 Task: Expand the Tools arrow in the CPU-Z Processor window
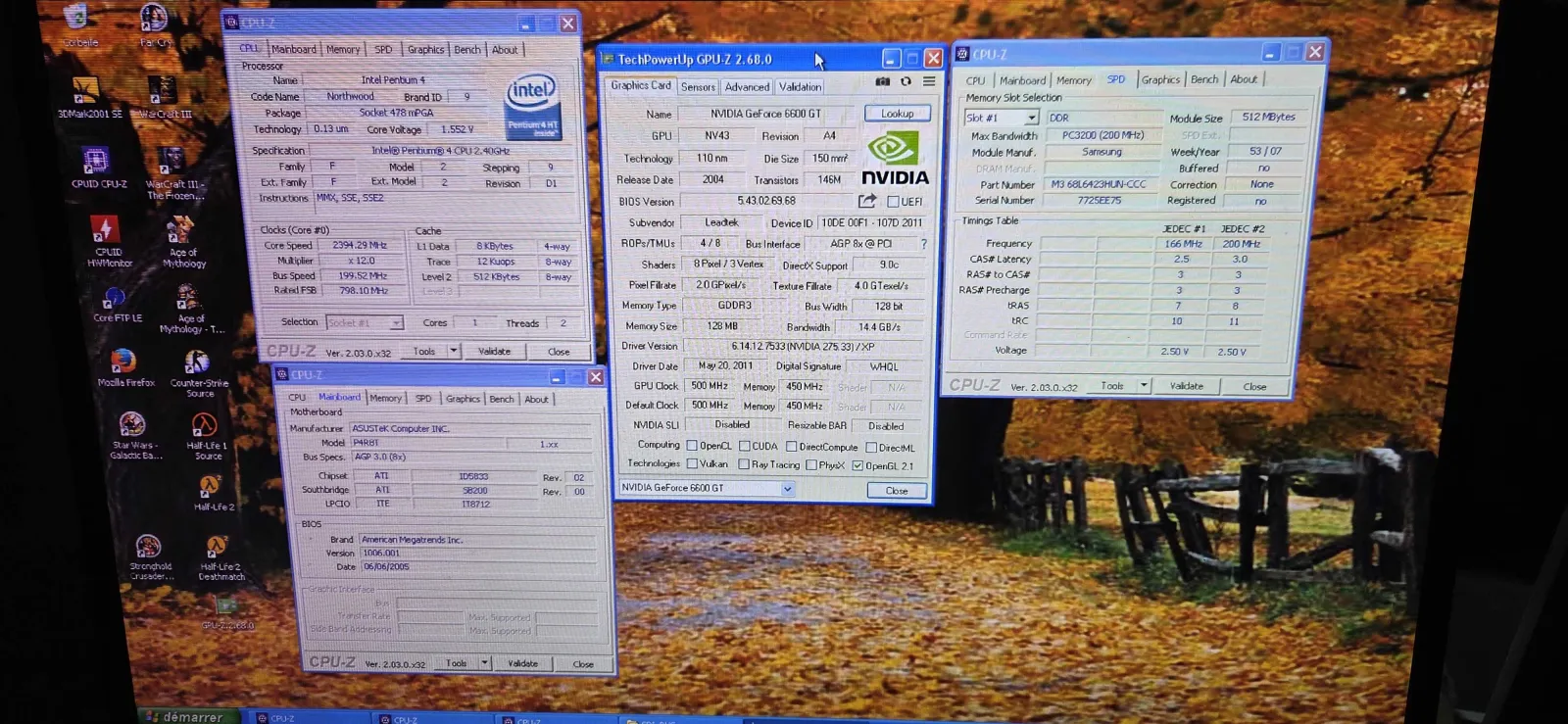(x=454, y=351)
